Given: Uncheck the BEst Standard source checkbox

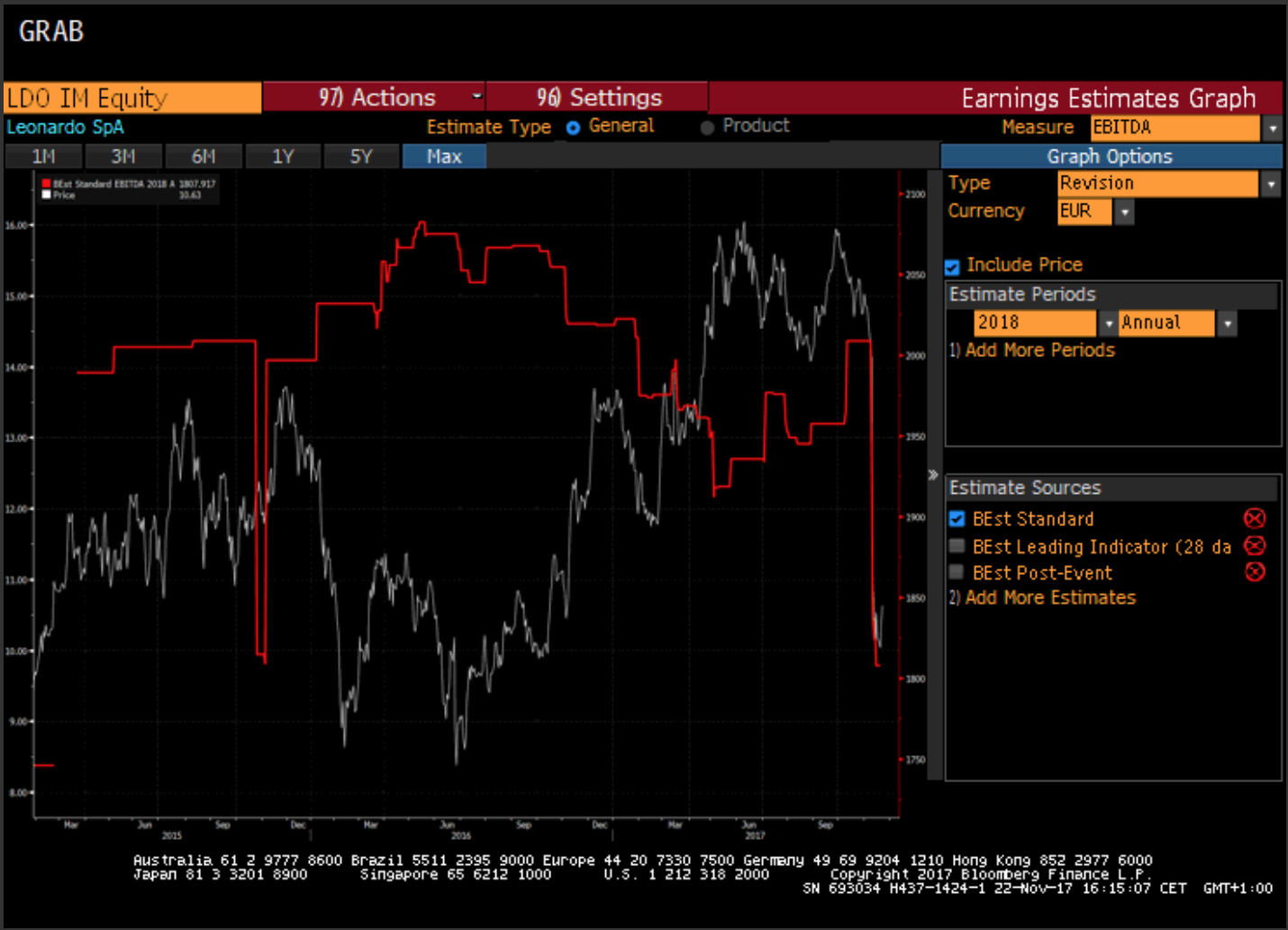Looking at the screenshot, I should pos(957,518).
